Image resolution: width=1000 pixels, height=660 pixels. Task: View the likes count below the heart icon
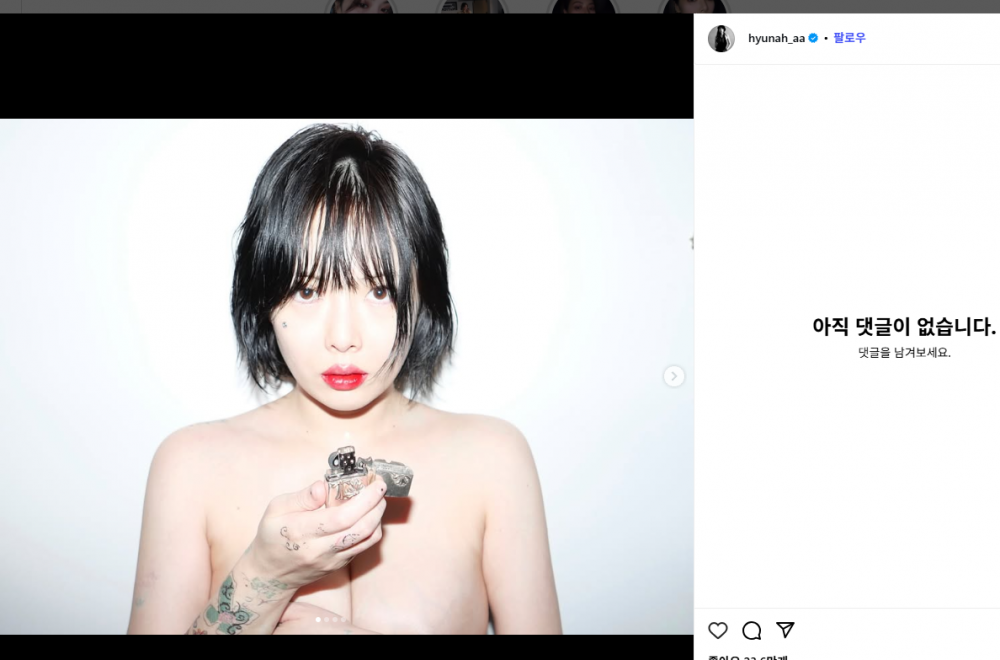click(747, 657)
